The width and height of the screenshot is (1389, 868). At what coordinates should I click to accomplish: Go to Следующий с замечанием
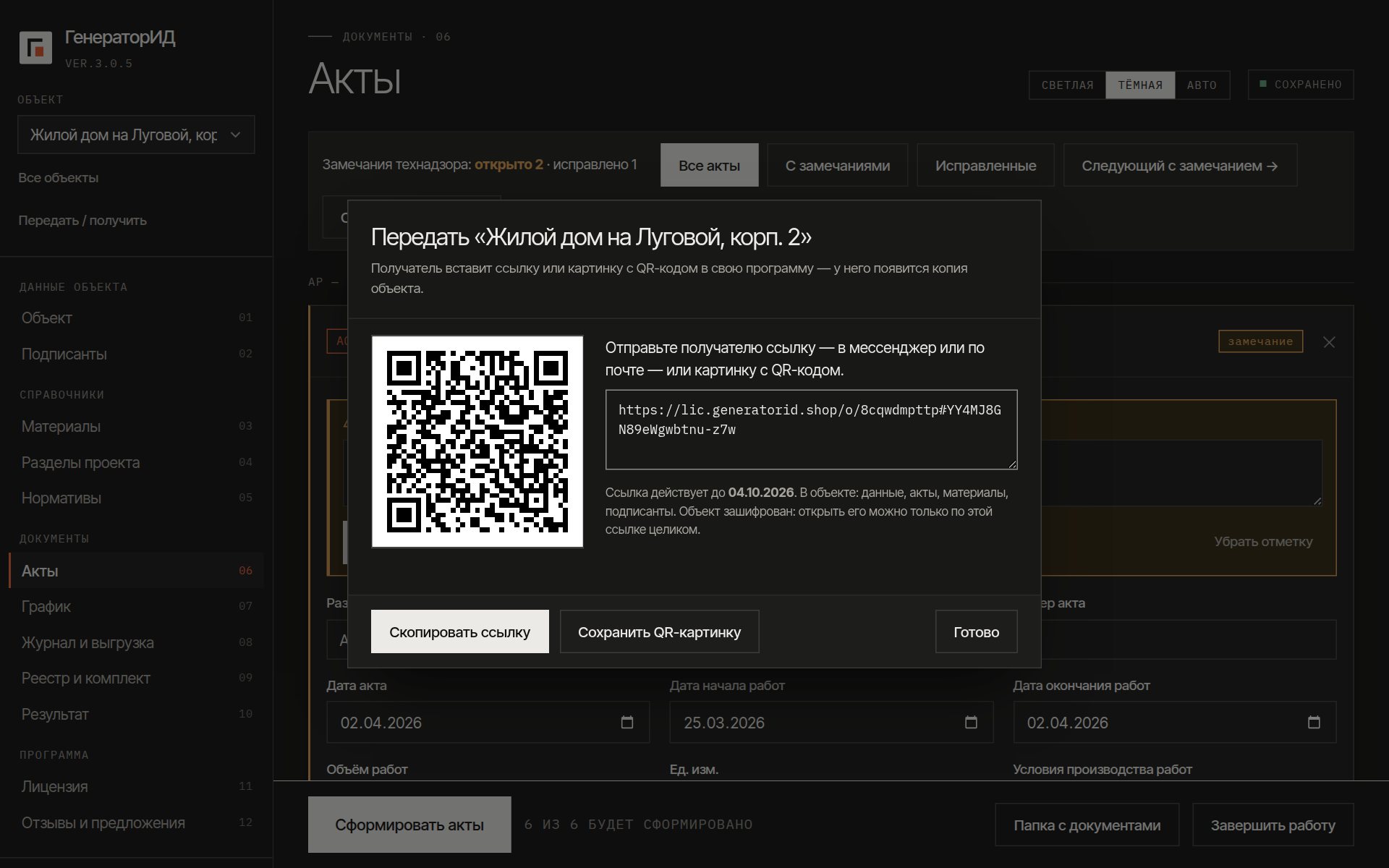1180,165
